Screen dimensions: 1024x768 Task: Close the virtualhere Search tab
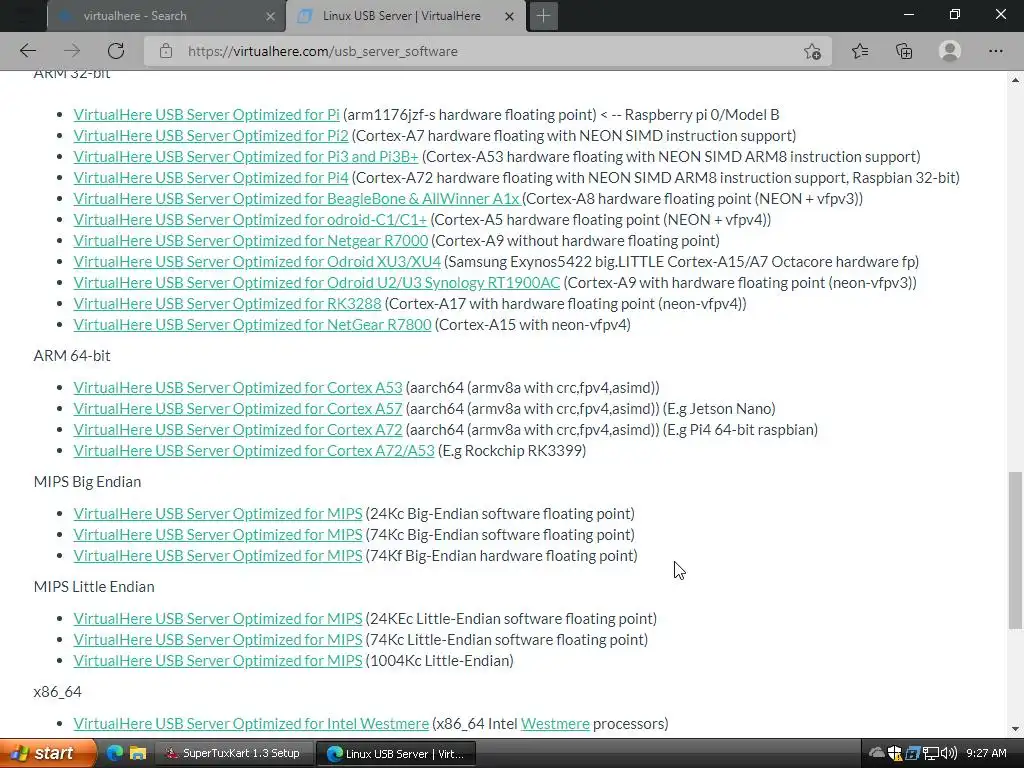[270, 16]
